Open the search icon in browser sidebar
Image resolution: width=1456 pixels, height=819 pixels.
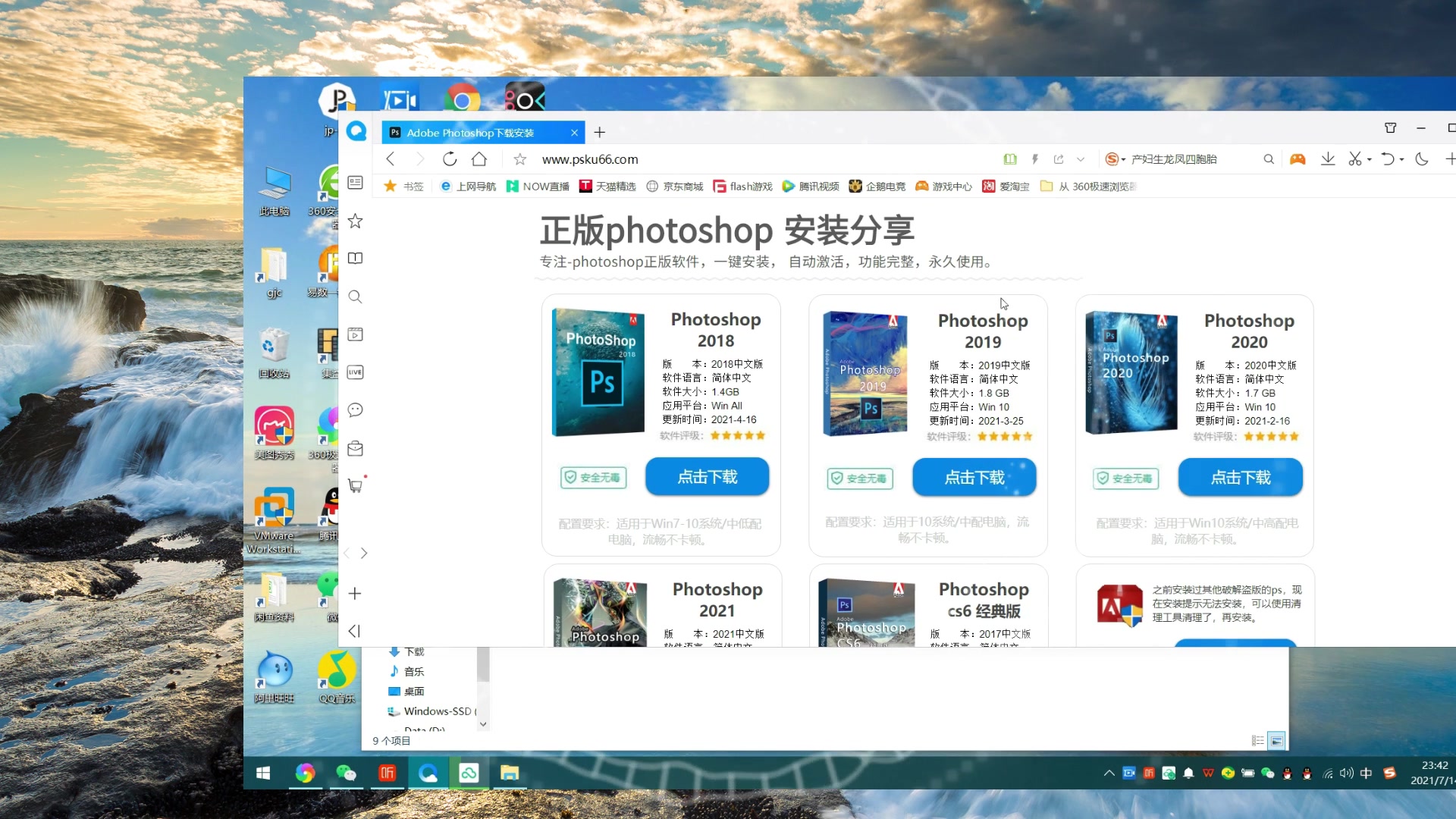tap(355, 297)
